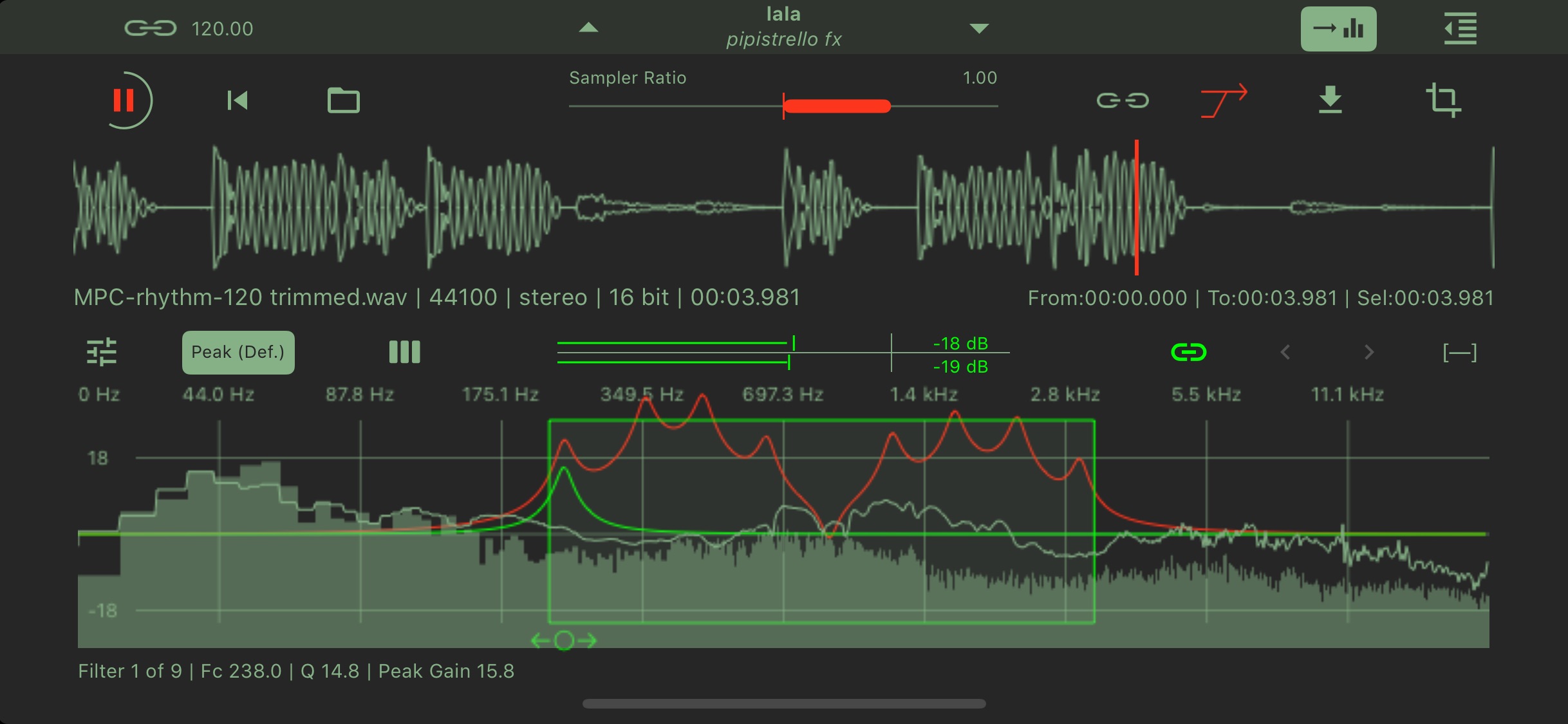Open the file browser folder icon

point(343,100)
